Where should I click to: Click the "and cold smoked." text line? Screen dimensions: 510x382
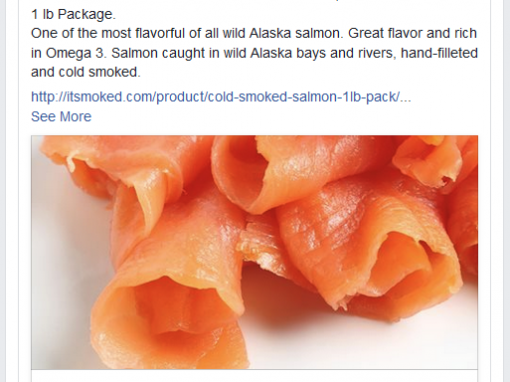coord(86,72)
